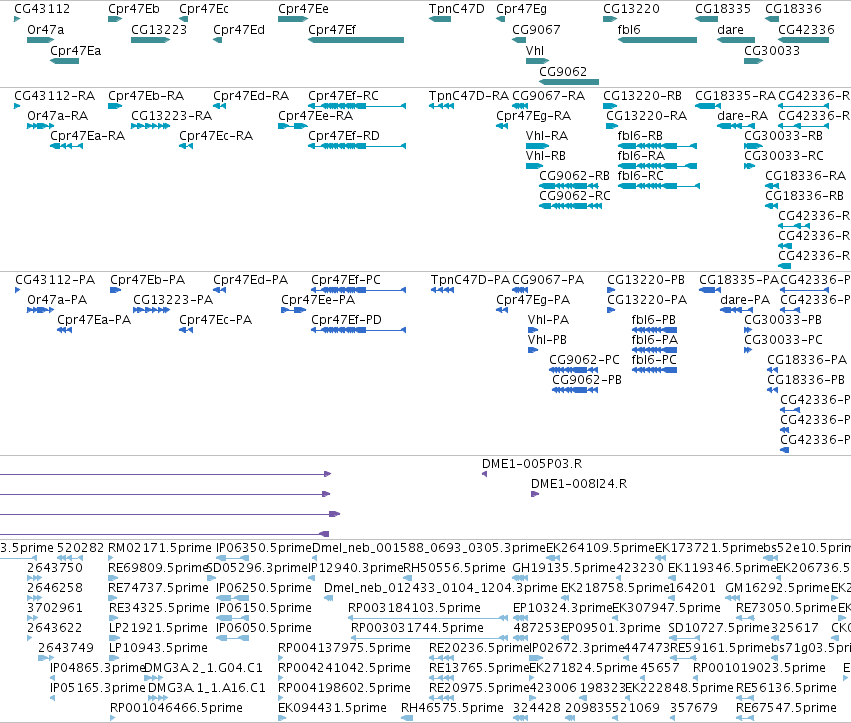Select the RP003031744.5prime EST
Viewport: 851px width, 723px height.
pyautogui.click(x=429, y=638)
